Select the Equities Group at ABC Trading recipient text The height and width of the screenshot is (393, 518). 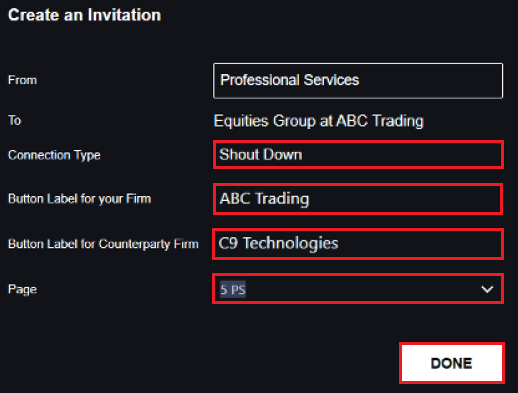tap(318, 121)
